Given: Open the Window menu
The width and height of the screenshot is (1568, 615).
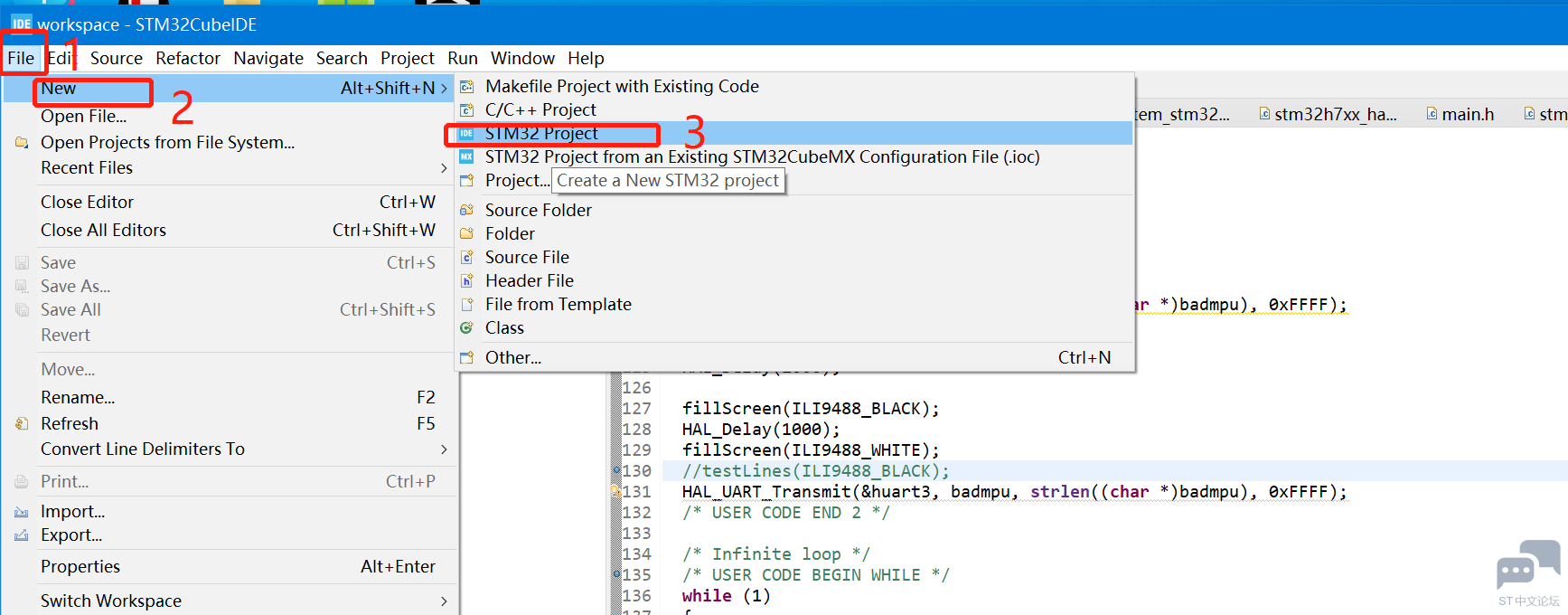Looking at the screenshot, I should click(x=522, y=58).
